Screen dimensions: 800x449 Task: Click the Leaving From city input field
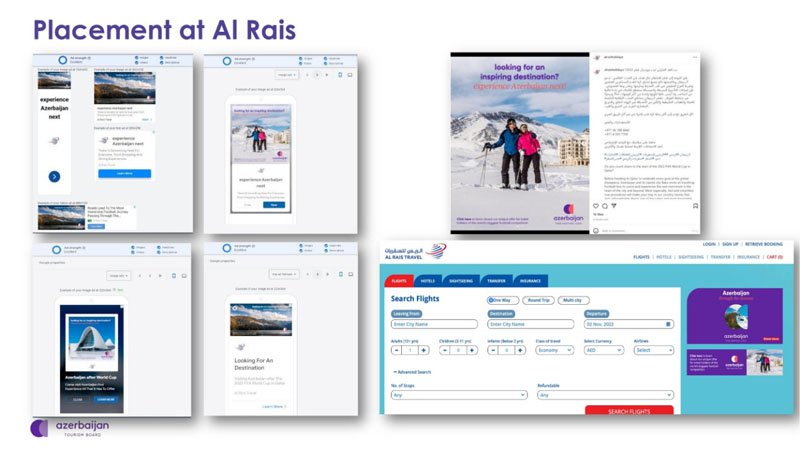coord(436,324)
